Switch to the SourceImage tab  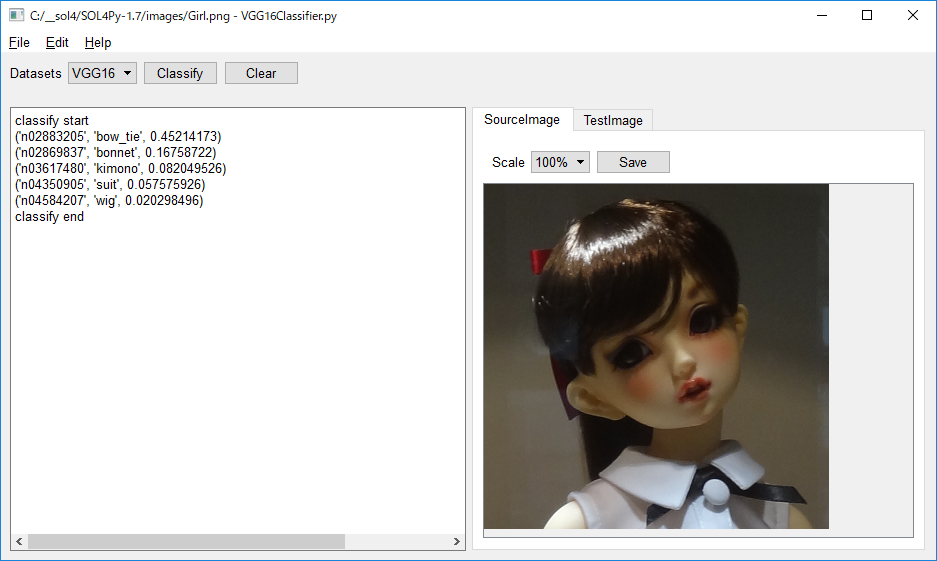pyautogui.click(x=522, y=119)
